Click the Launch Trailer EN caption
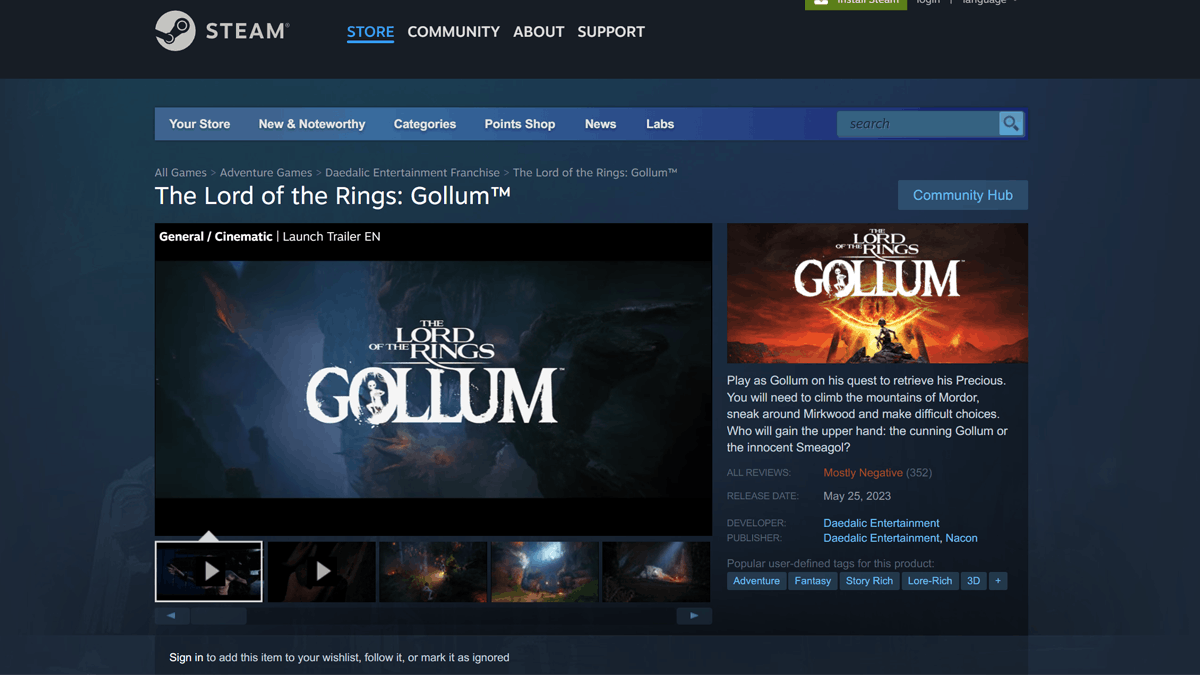The width and height of the screenshot is (1200, 675). 331,237
